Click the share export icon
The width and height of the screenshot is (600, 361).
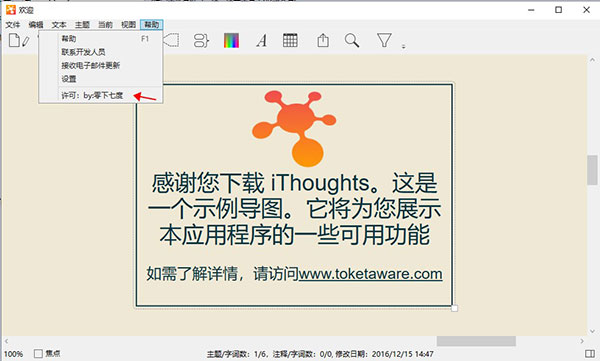click(323, 40)
